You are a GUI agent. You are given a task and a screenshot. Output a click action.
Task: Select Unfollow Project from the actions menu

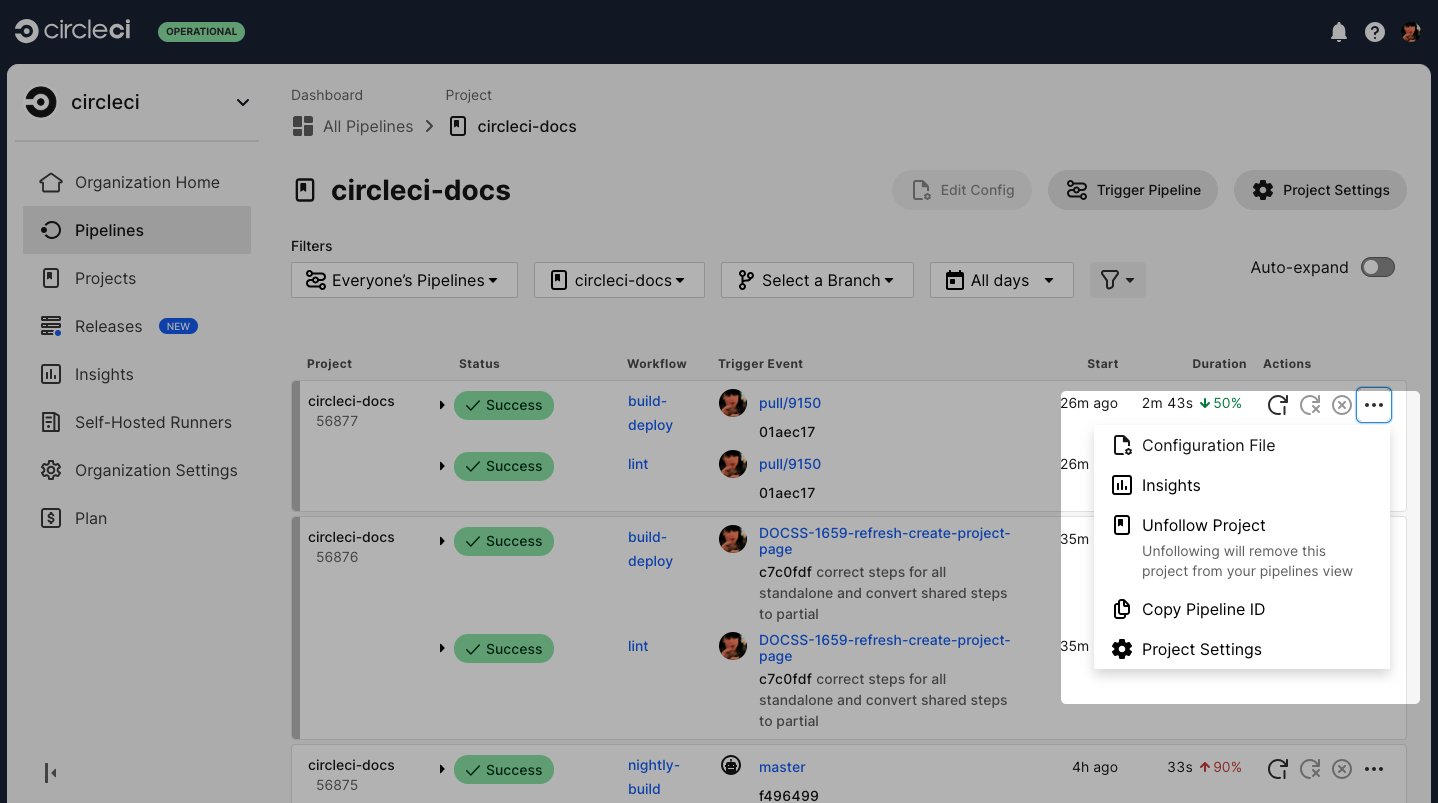point(1242,547)
